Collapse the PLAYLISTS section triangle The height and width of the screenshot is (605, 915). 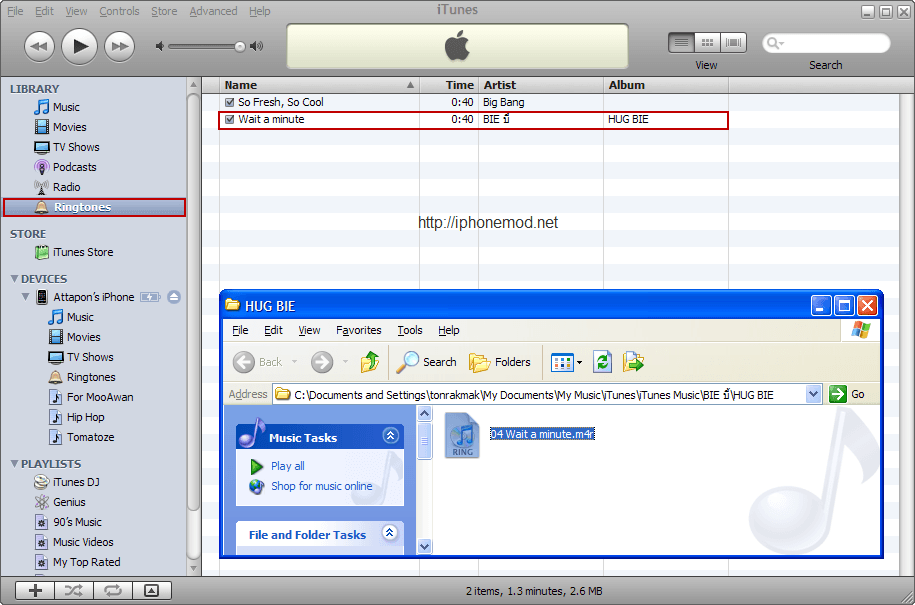point(15,464)
